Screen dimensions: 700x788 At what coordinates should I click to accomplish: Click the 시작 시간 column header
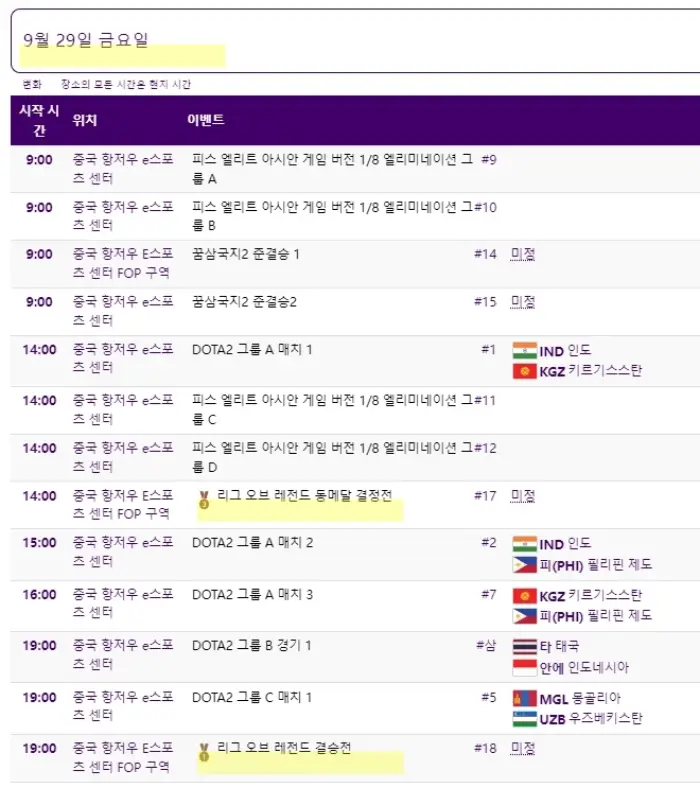pos(39,120)
